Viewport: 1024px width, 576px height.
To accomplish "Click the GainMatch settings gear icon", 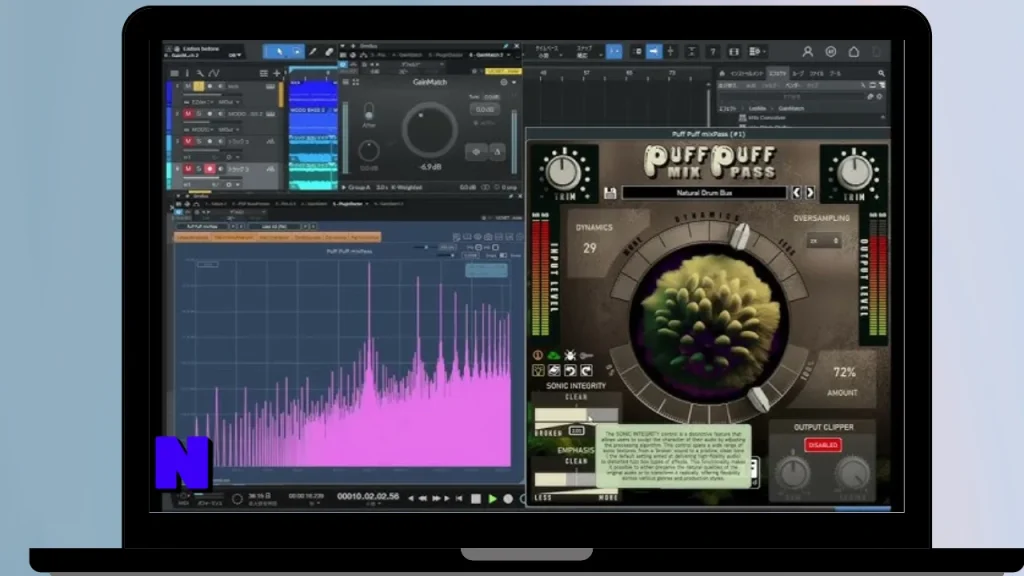I will (x=504, y=82).
